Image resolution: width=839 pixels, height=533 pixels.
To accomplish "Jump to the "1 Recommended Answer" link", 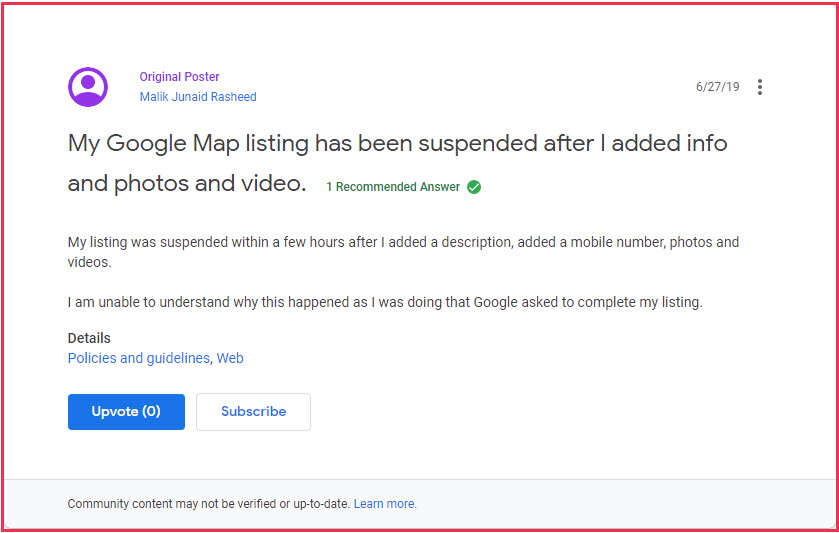I will coord(393,187).
